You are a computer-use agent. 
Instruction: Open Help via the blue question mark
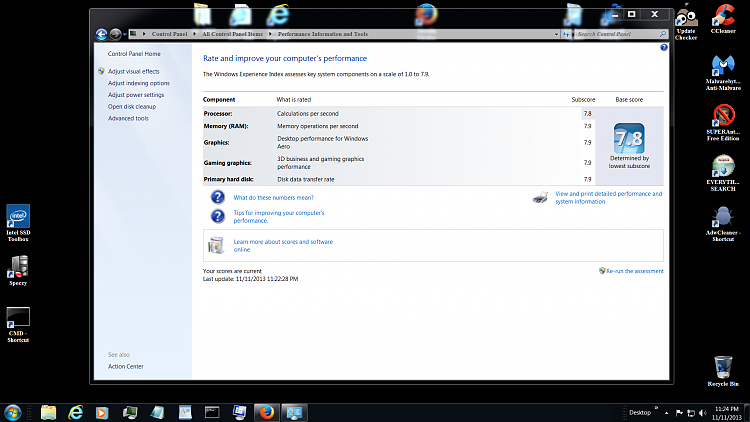[663, 47]
